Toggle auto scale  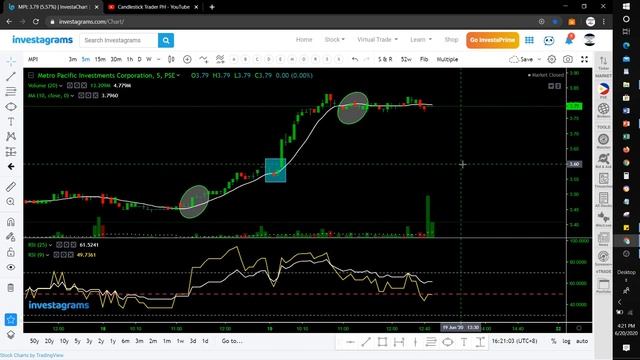[x=582, y=341]
